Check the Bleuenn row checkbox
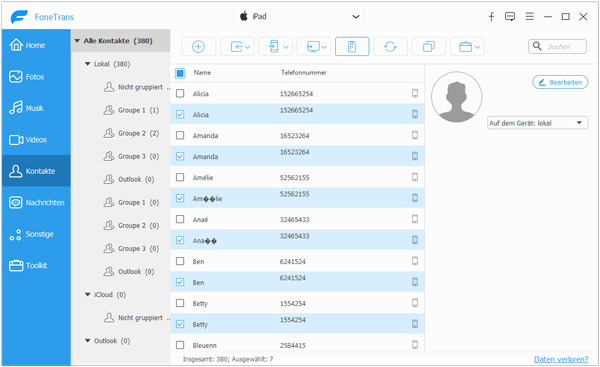Viewport: 600px width, 367px height. pyautogui.click(x=180, y=345)
